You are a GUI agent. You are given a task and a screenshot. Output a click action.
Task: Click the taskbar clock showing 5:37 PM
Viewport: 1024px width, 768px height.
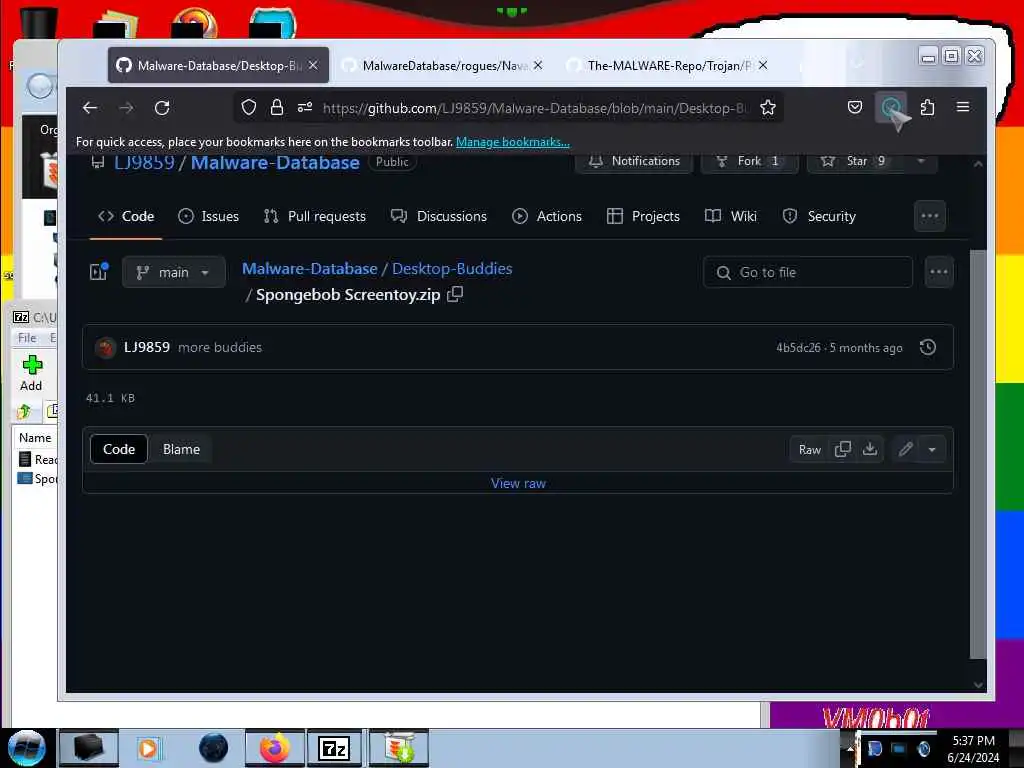click(973, 748)
